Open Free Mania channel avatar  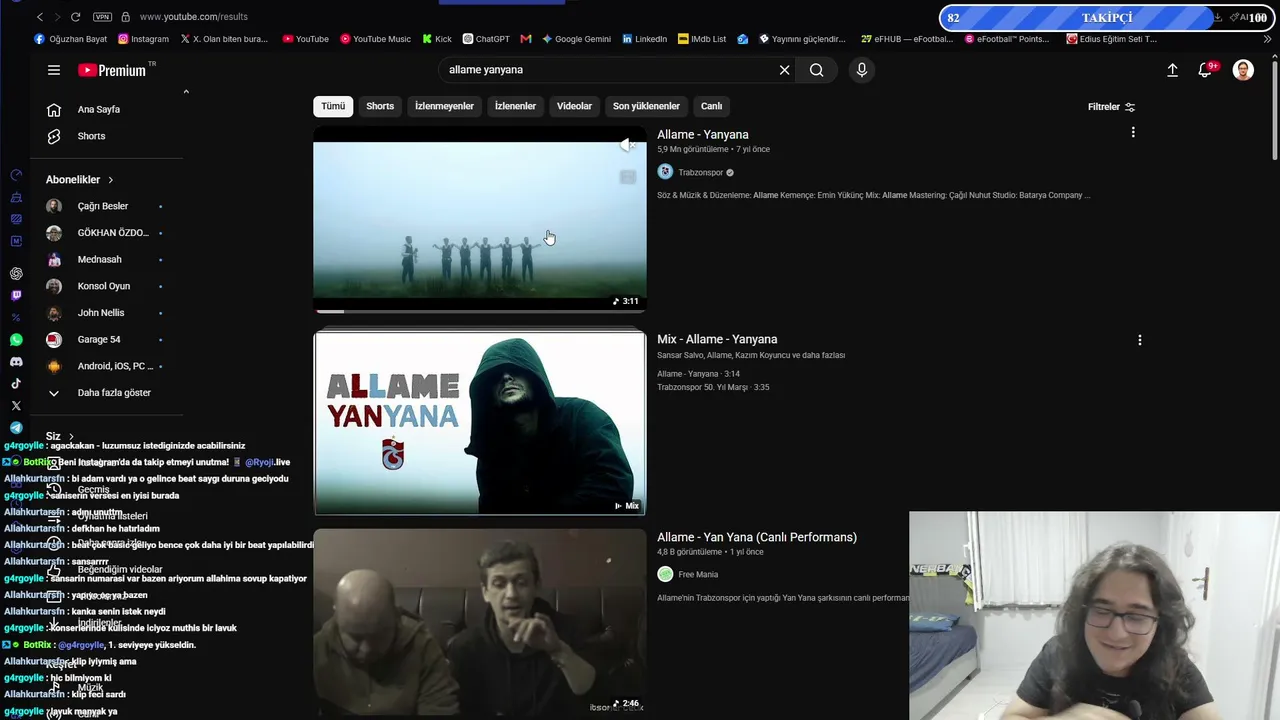[x=665, y=574]
